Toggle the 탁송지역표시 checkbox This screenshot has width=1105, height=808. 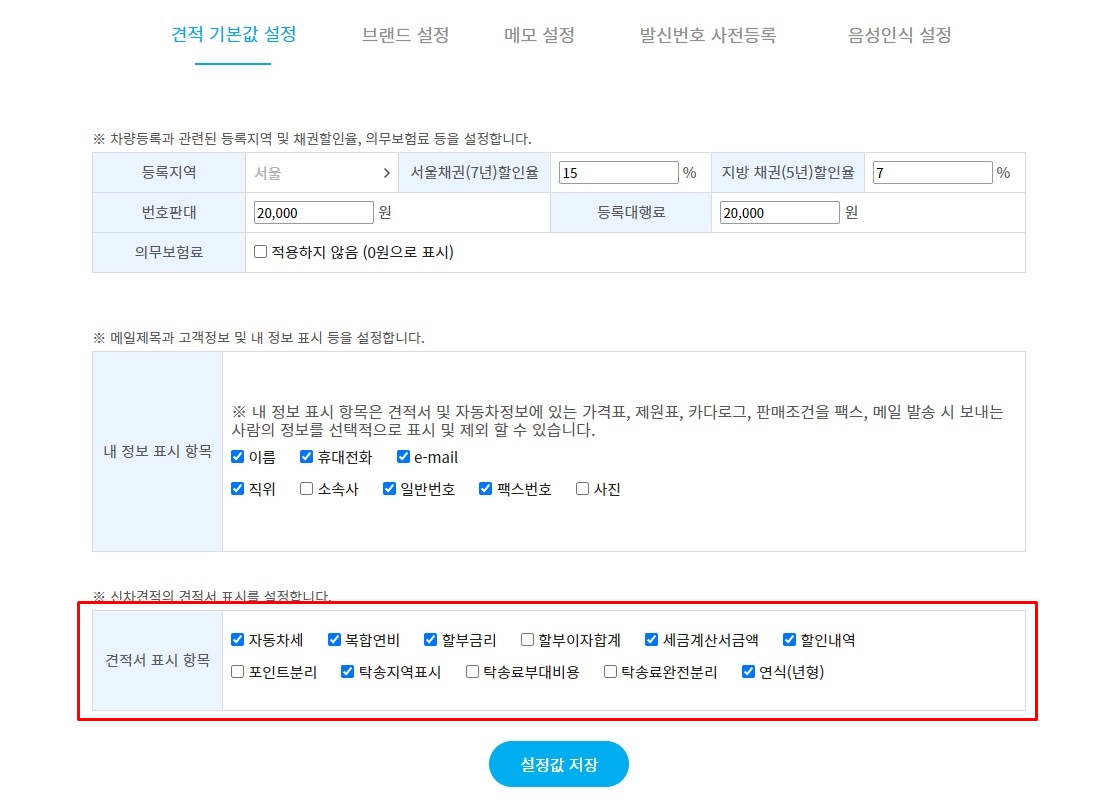tap(347, 672)
